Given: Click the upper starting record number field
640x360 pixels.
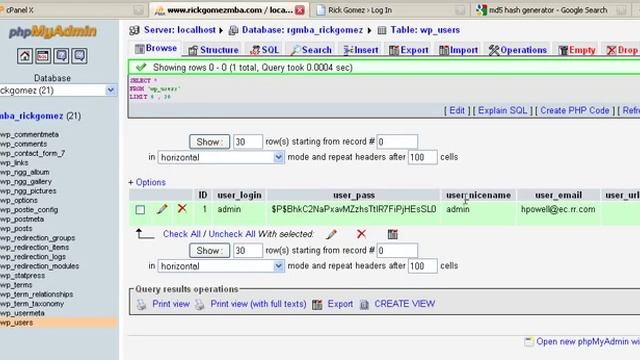Looking at the screenshot, I should click(x=397, y=142).
